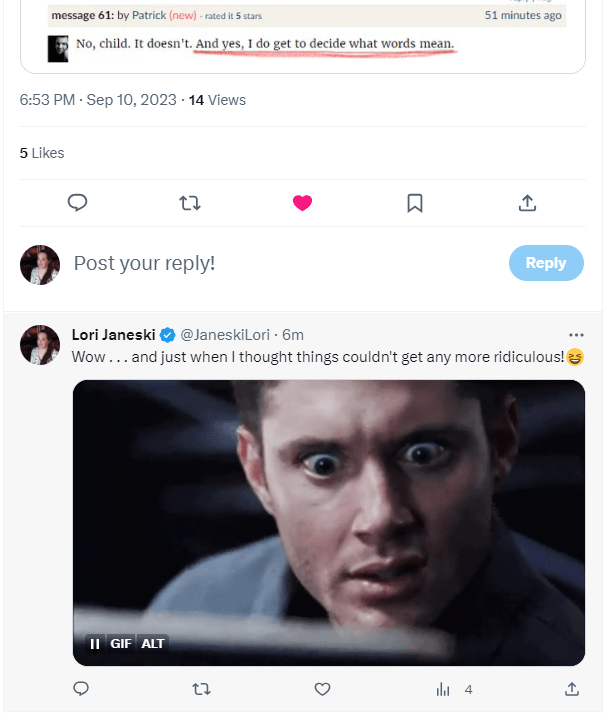This screenshot has height=713, width=604.
Task: Share Lori Janeski's reply
Action: [x=572, y=689]
